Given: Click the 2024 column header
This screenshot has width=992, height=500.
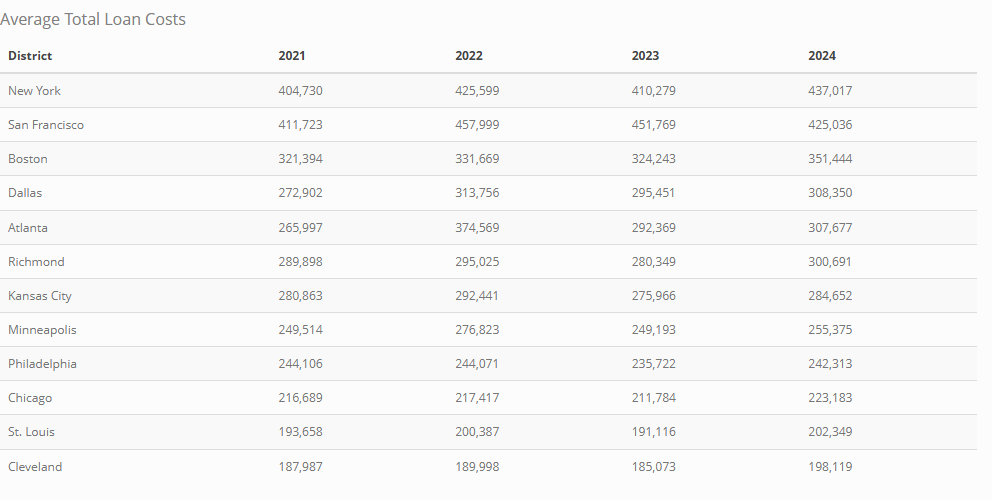Looking at the screenshot, I should point(822,56).
